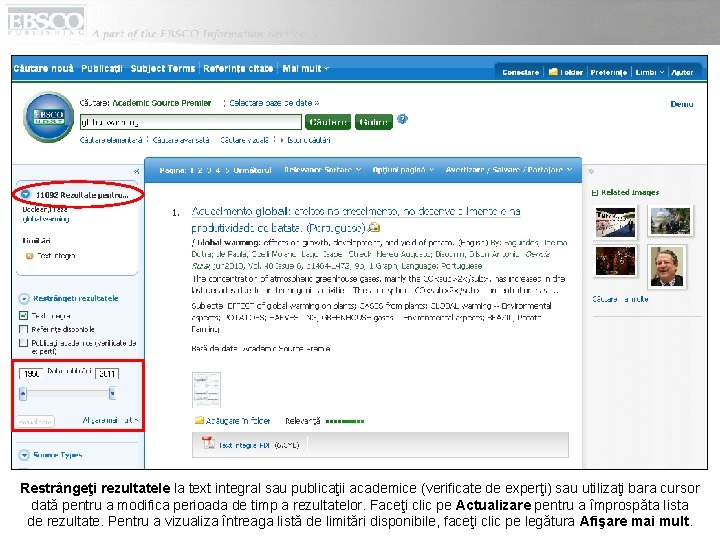Image resolution: width=720 pixels, height=540 pixels.
Task: Click the Adăugare în folder folder icon
Action: pos(199,420)
